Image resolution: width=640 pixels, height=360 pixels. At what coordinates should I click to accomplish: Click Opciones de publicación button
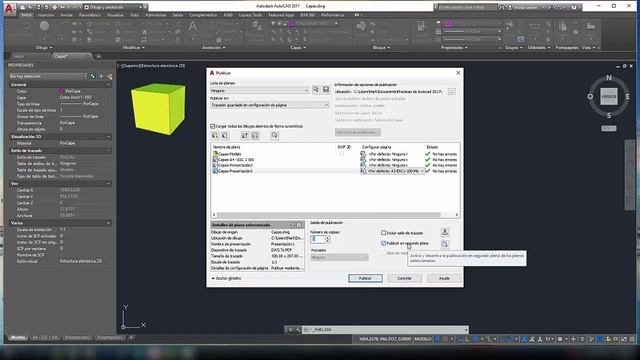point(358,132)
